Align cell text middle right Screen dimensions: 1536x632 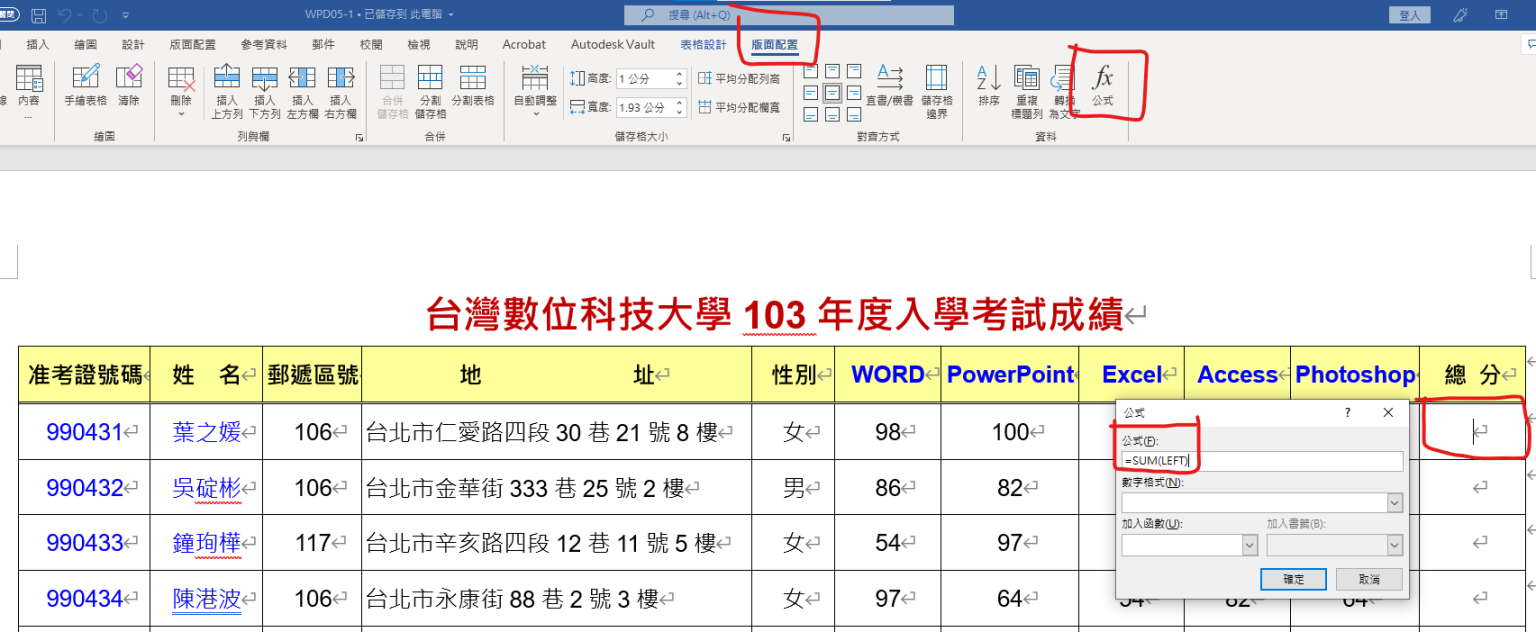855,93
